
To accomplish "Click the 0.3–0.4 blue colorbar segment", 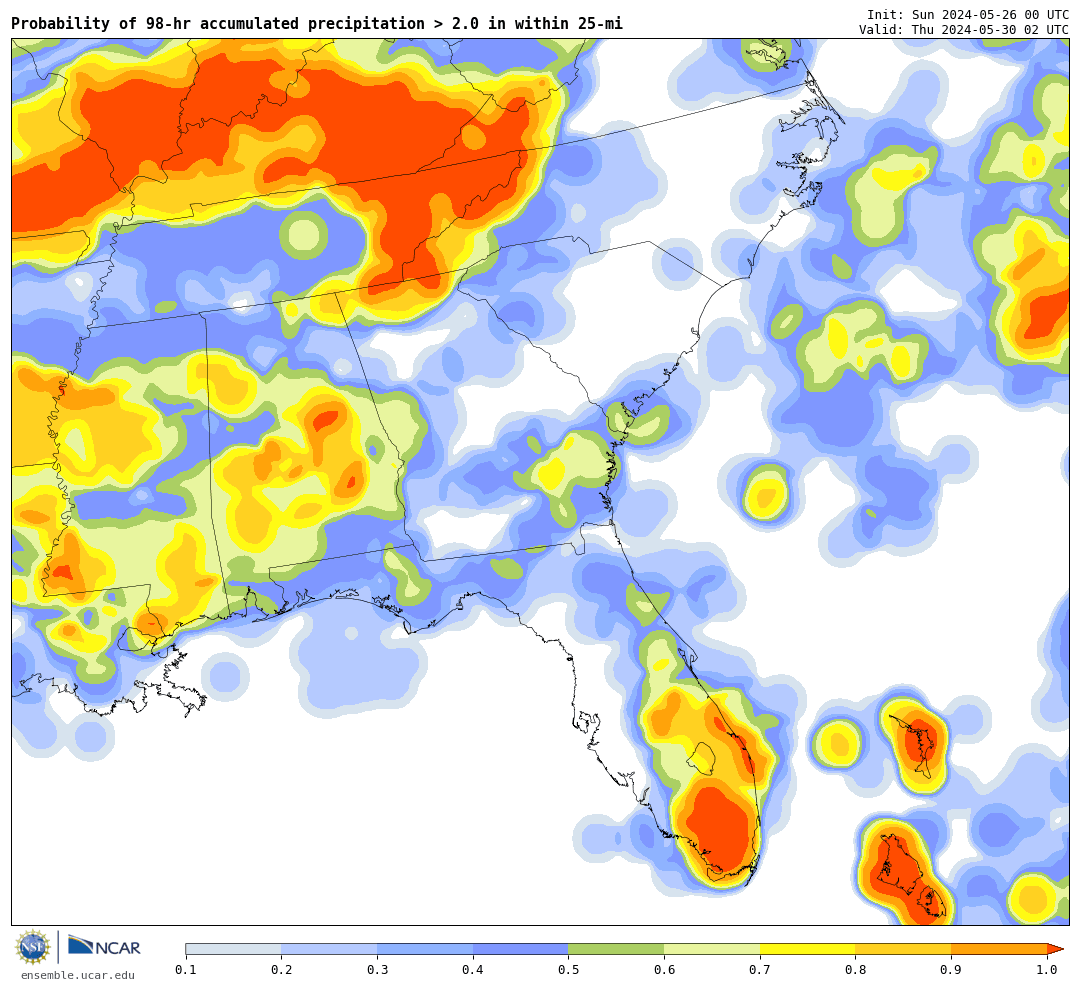I will pos(425,949).
